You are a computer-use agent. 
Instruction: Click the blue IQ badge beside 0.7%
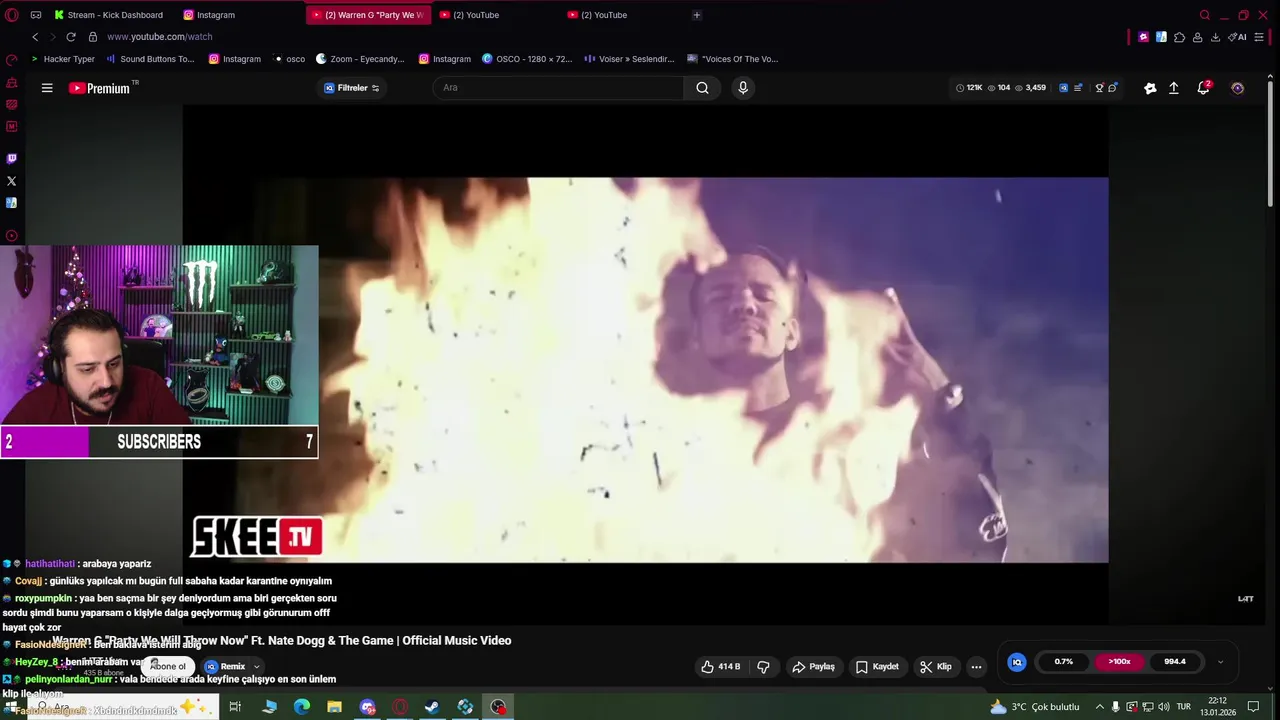click(x=1017, y=662)
